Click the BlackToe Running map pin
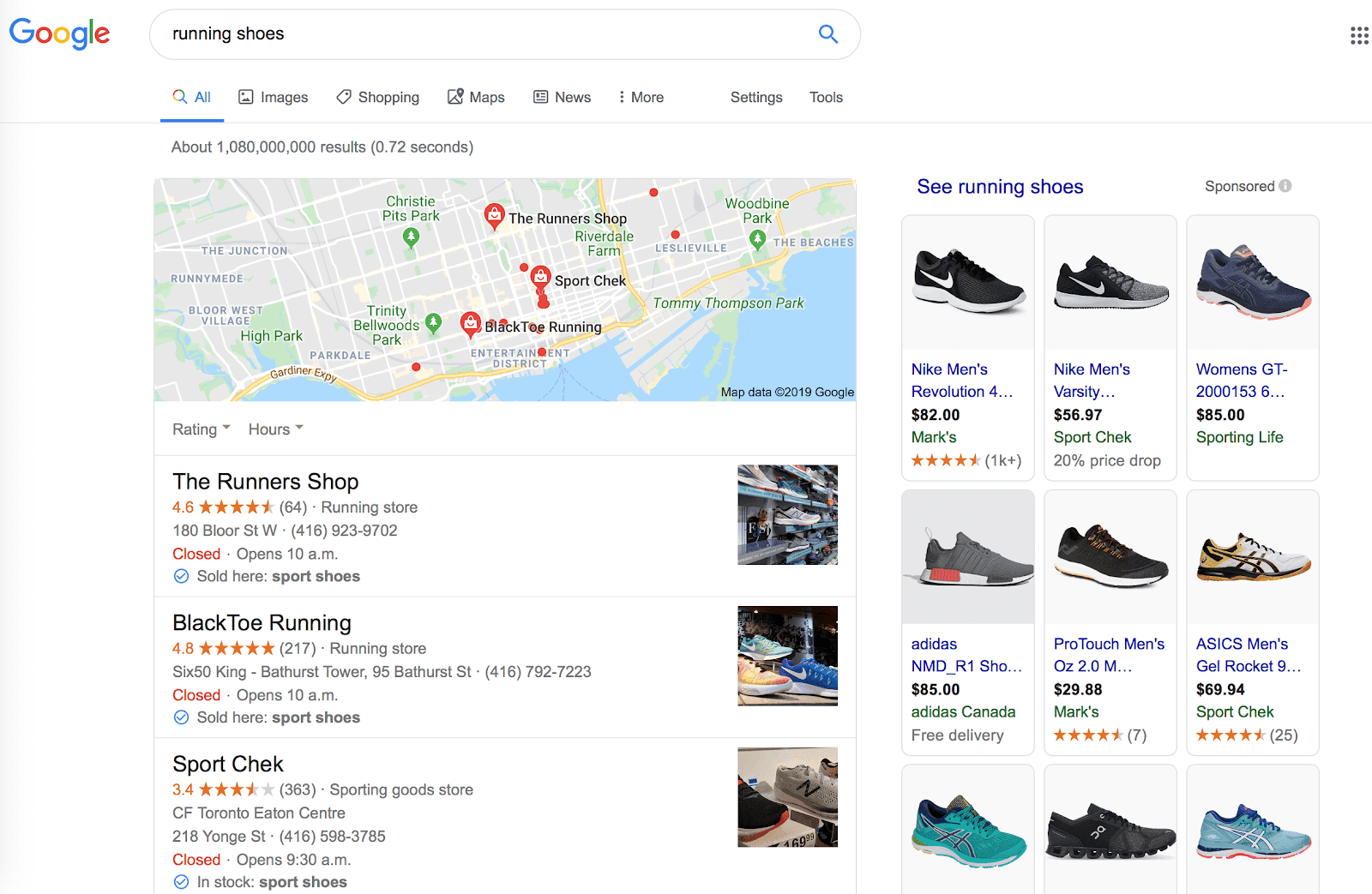The image size is (1372, 894). pos(470,323)
